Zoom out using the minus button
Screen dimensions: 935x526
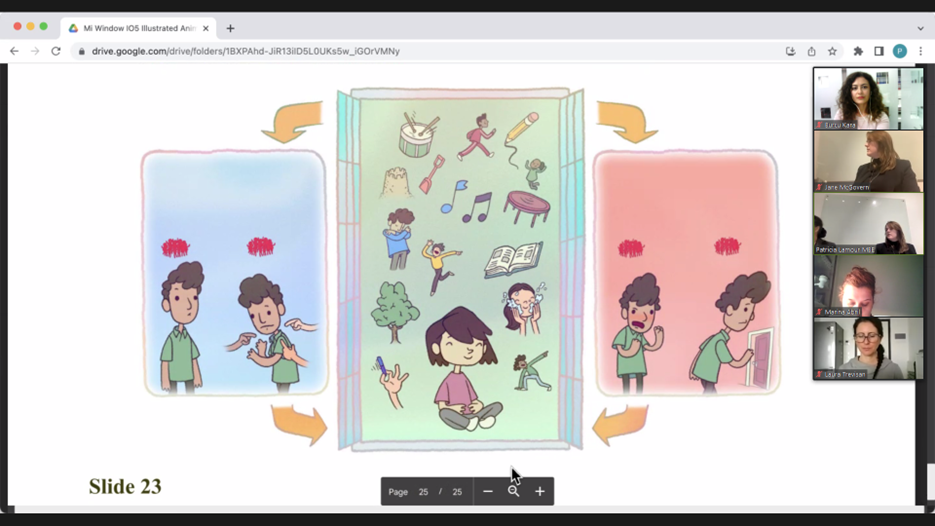(488, 491)
